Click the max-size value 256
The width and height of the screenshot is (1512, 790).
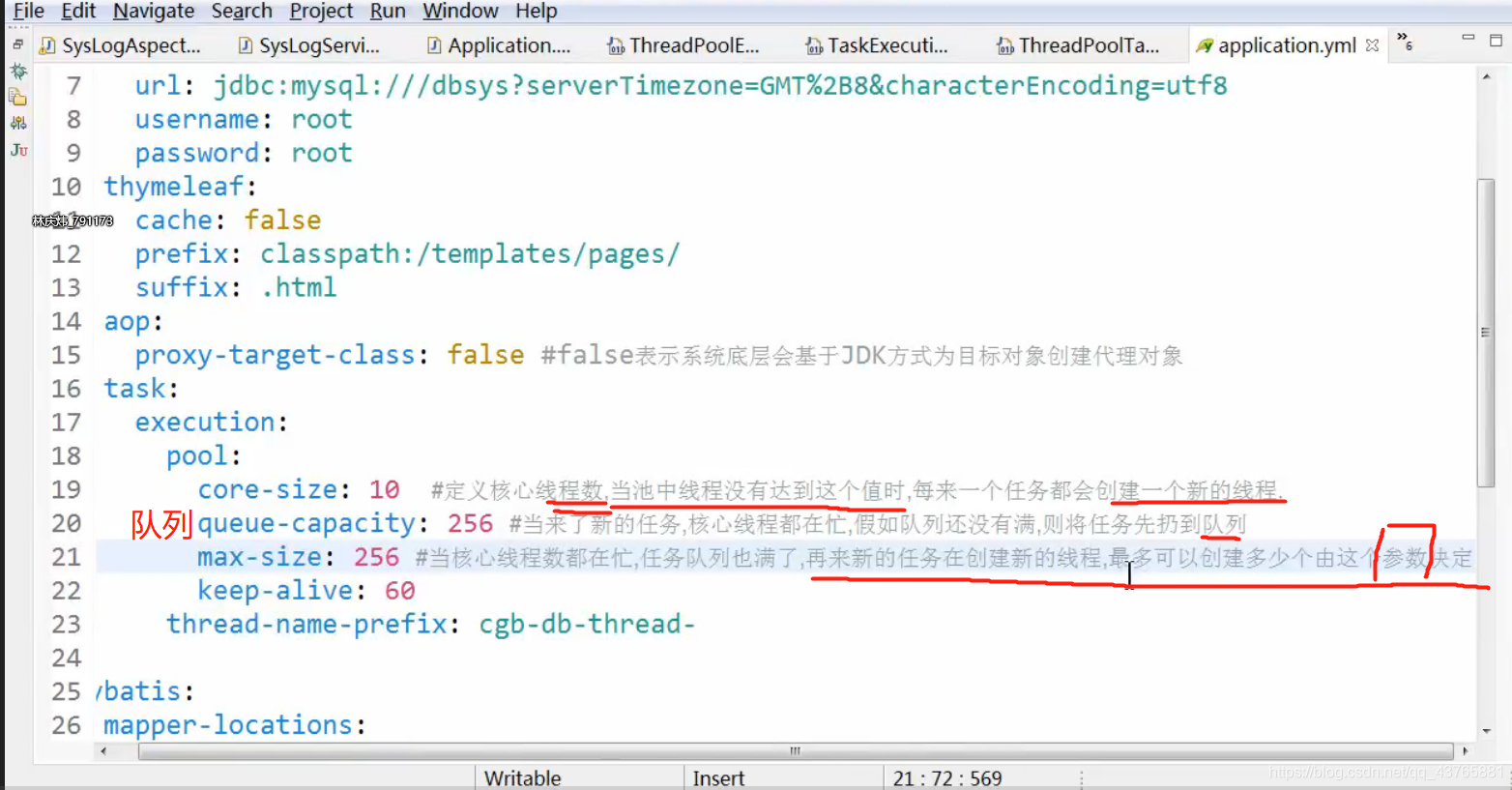(x=376, y=557)
